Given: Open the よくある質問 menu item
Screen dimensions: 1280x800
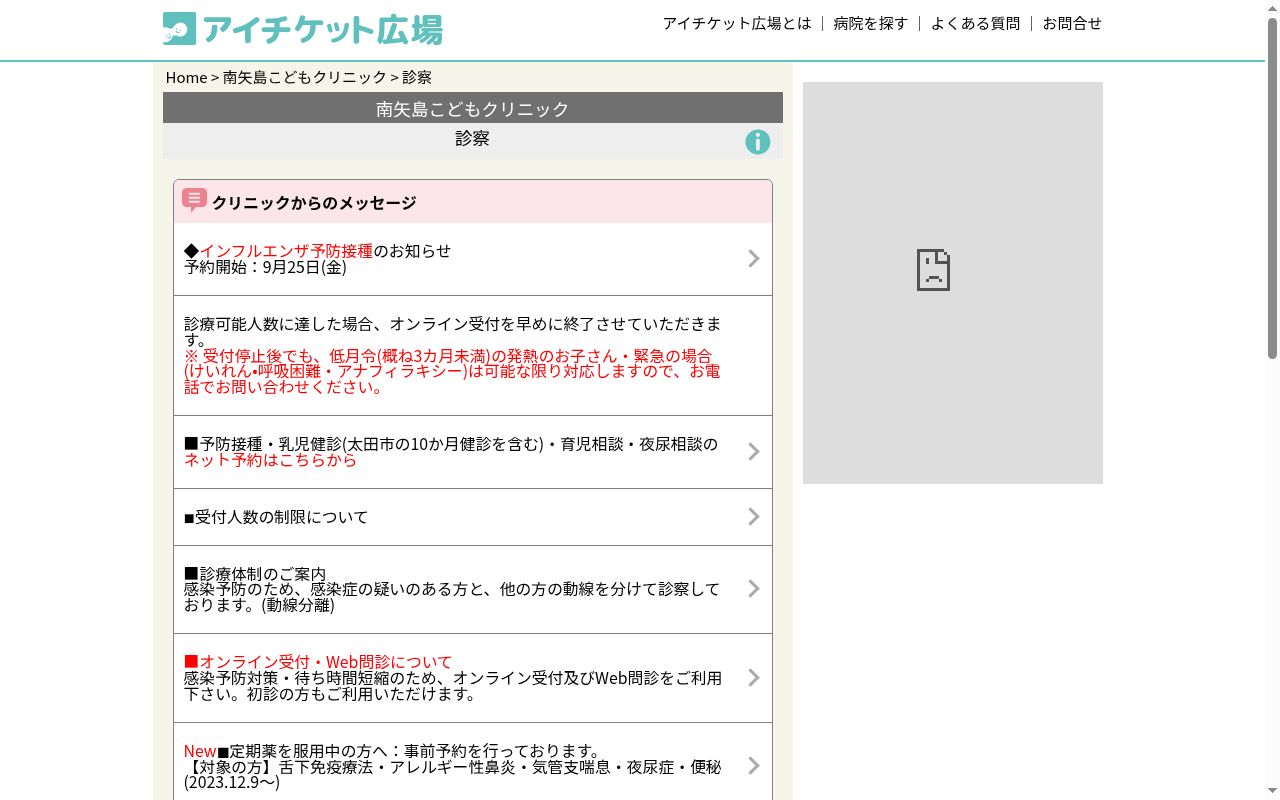Looking at the screenshot, I should [x=975, y=23].
